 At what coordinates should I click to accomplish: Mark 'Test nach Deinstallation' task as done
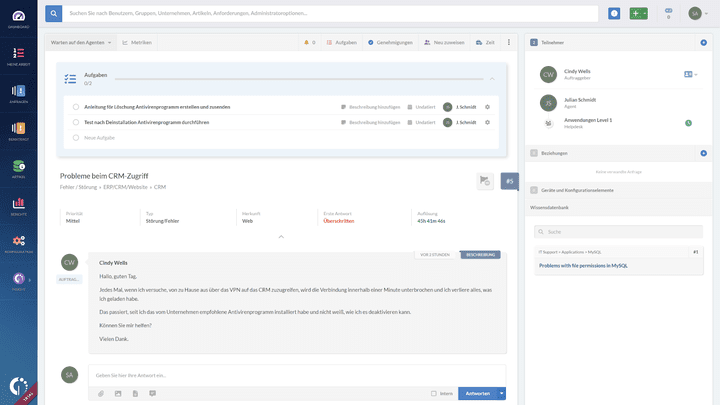coord(76,122)
